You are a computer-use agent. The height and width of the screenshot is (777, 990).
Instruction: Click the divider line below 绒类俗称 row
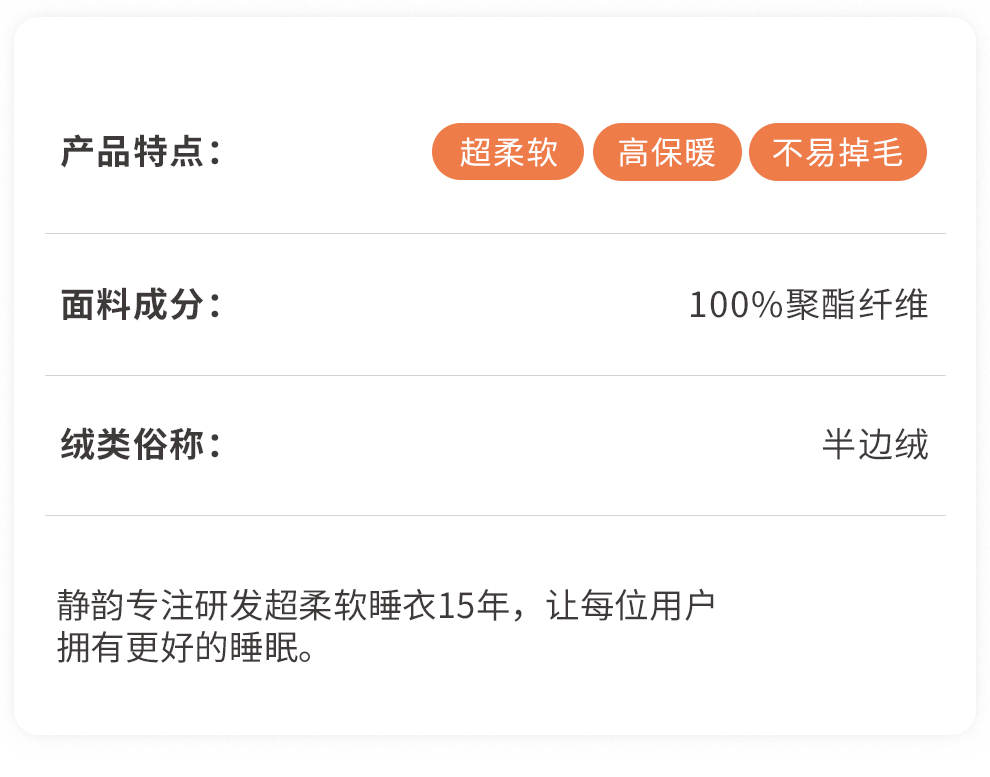(x=495, y=516)
